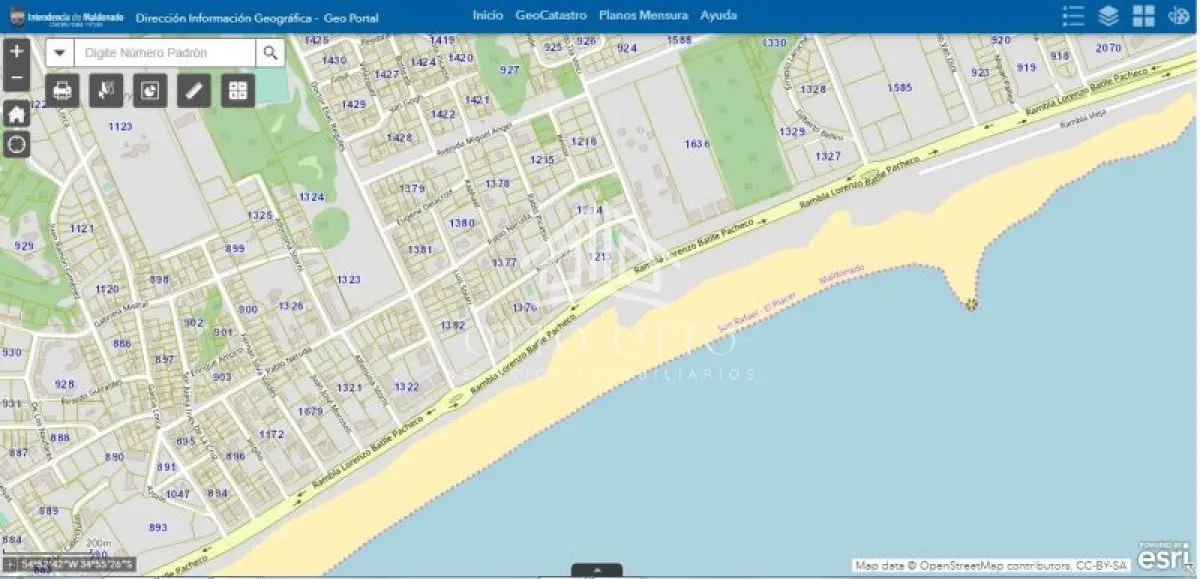This screenshot has width=1200, height=579.
Task: Select parcel block 1329 on the map
Action: (x=792, y=132)
